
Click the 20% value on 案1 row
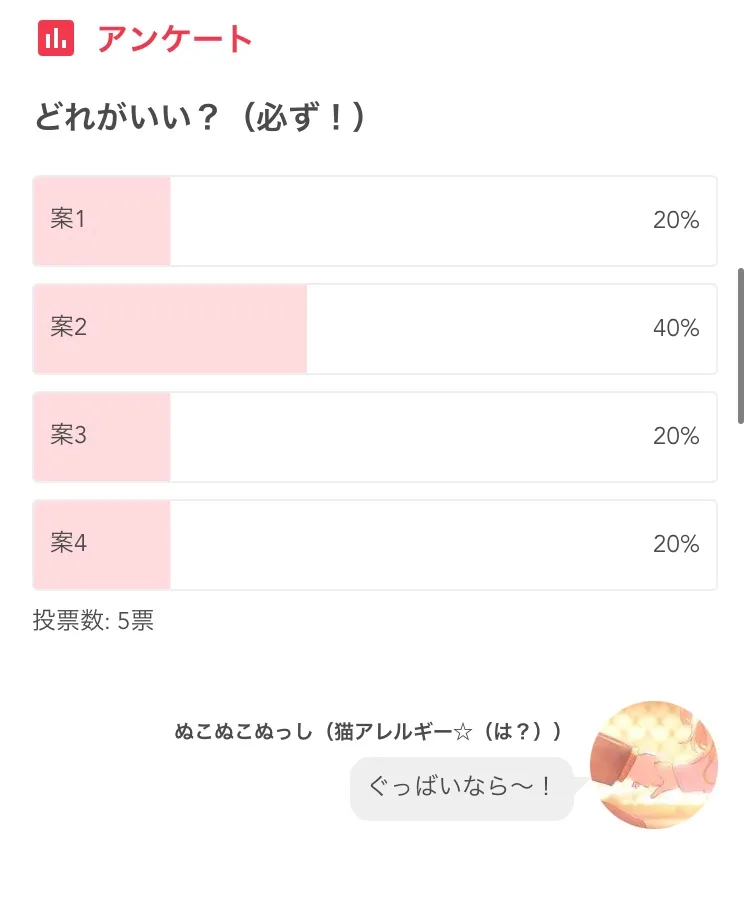click(x=676, y=220)
